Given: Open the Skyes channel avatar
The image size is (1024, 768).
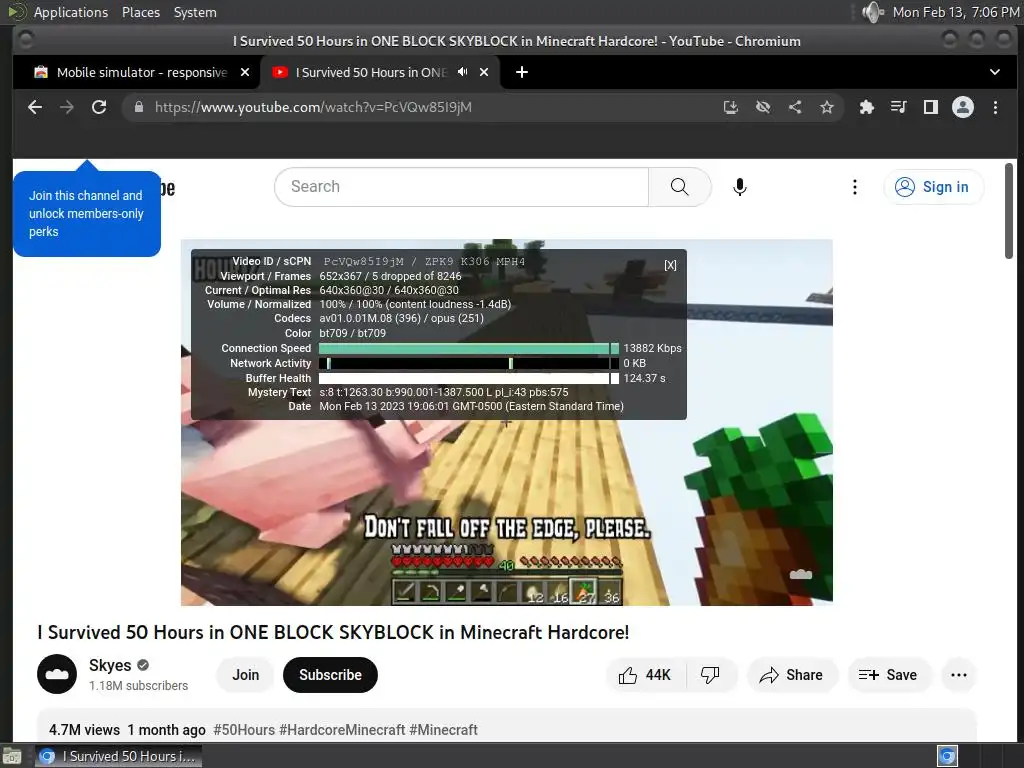Looking at the screenshot, I should pos(57,674).
